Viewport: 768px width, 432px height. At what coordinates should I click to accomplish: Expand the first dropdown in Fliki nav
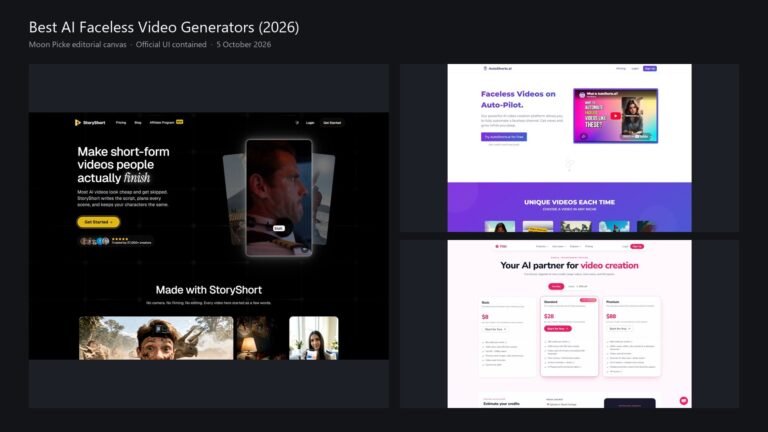coord(541,246)
